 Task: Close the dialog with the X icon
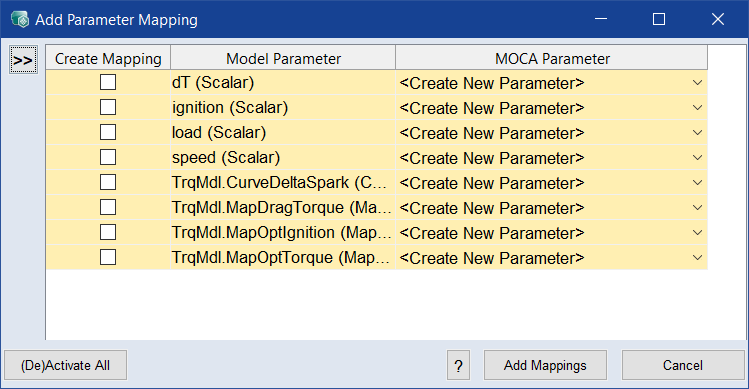(717, 19)
